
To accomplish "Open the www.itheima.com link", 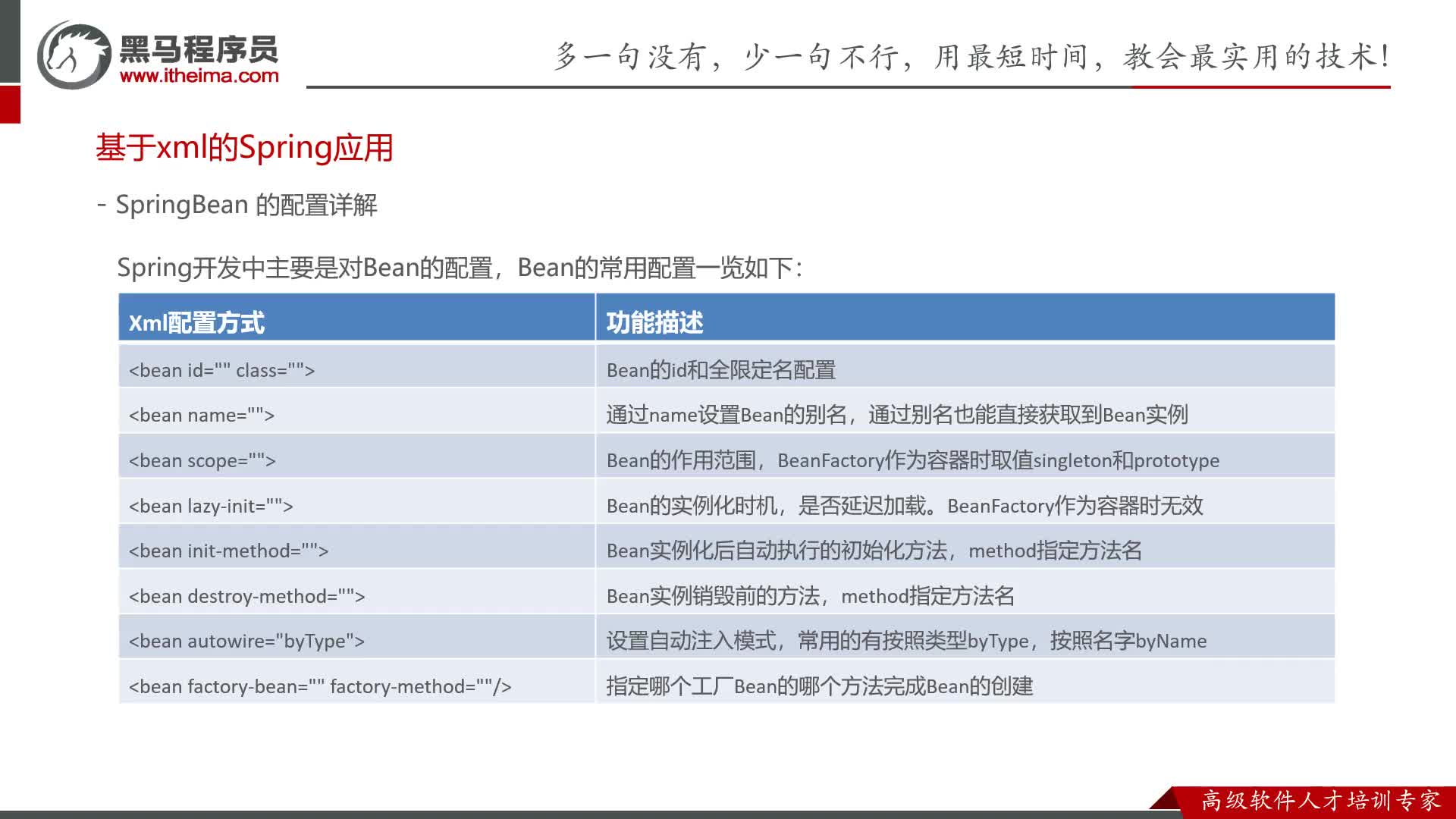I will click(x=199, y=76).
